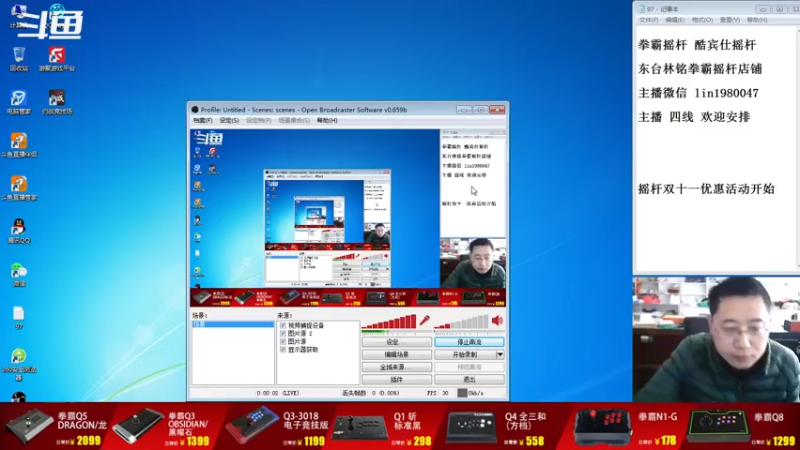
Task: Click the 停止串流 stop streaming button
Action: [x=469, y=342]
